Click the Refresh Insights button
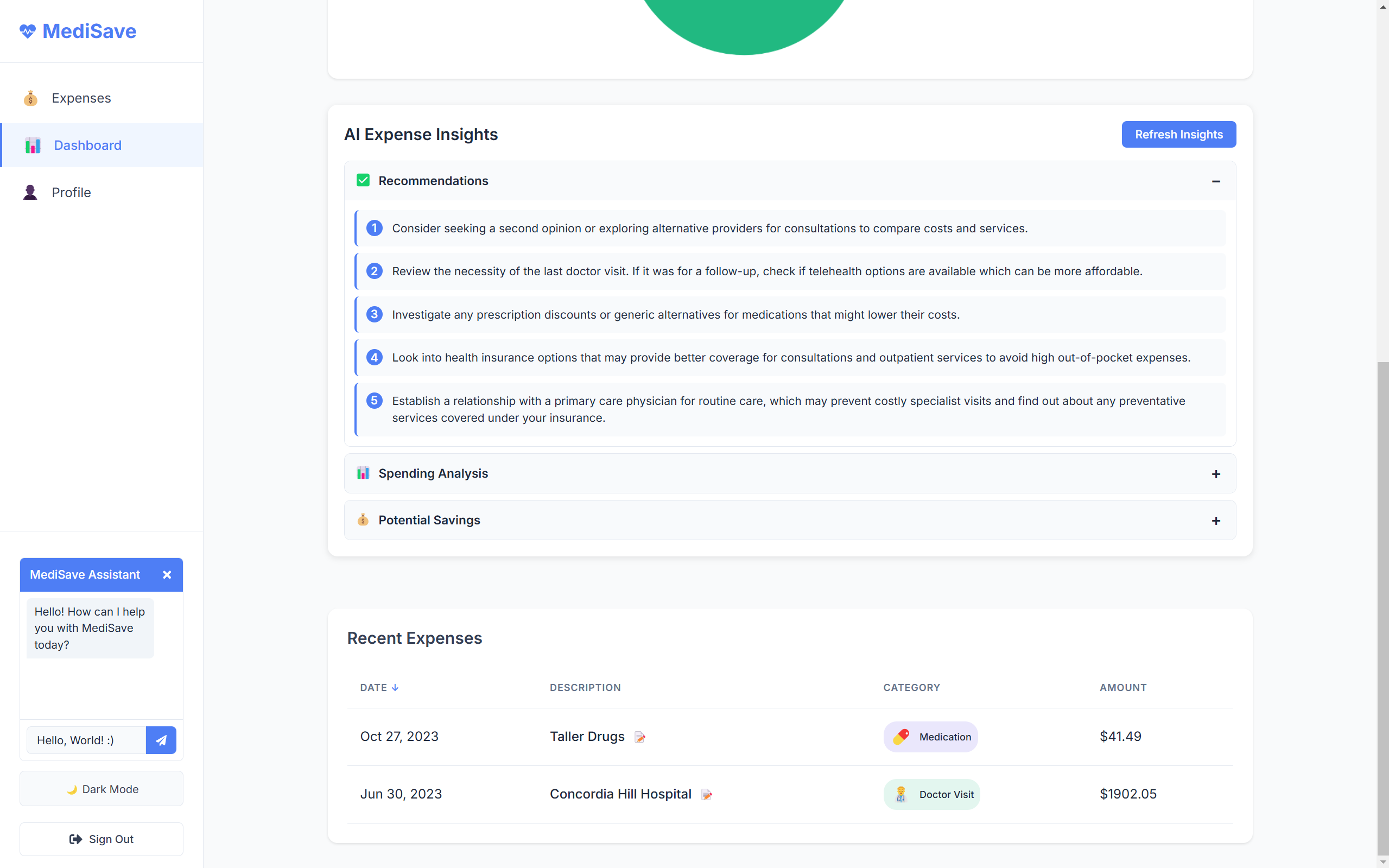Viewport: 1389px width, 868px height. pos(1178,134)
